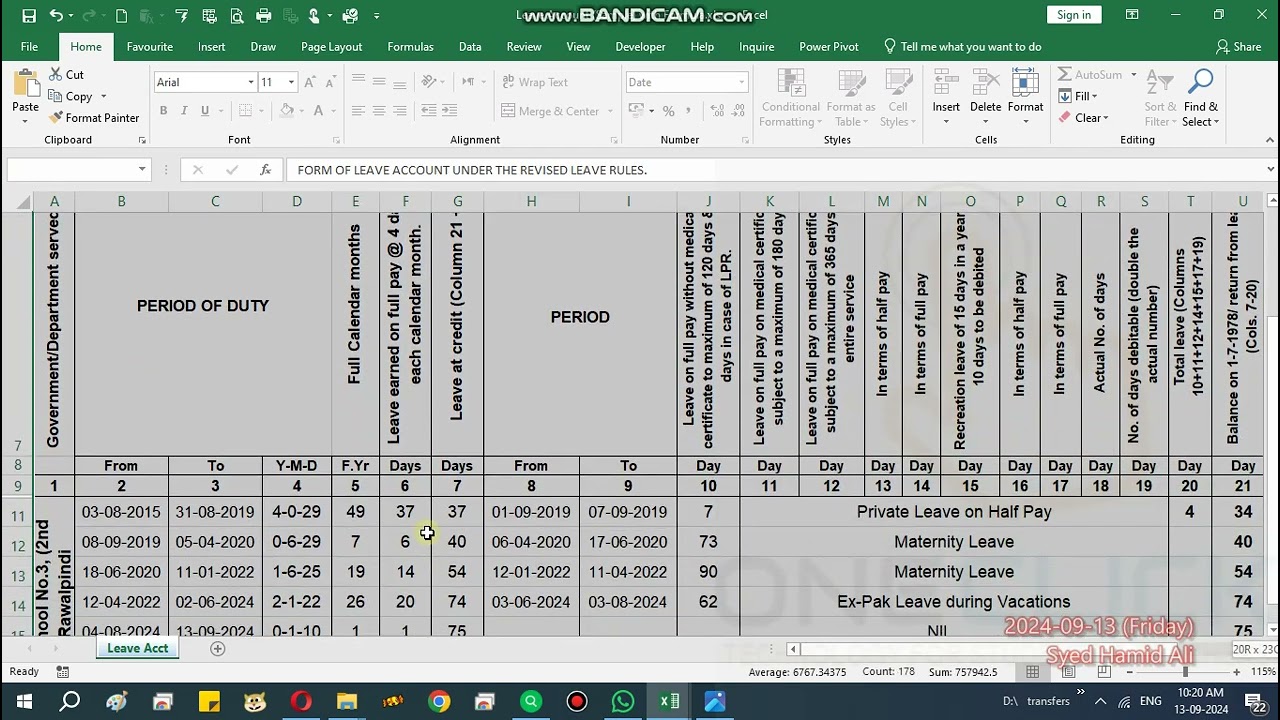Viewport: 1280px width, 720px height.
Task: Align text to the right
Action: tap(401, 111)
